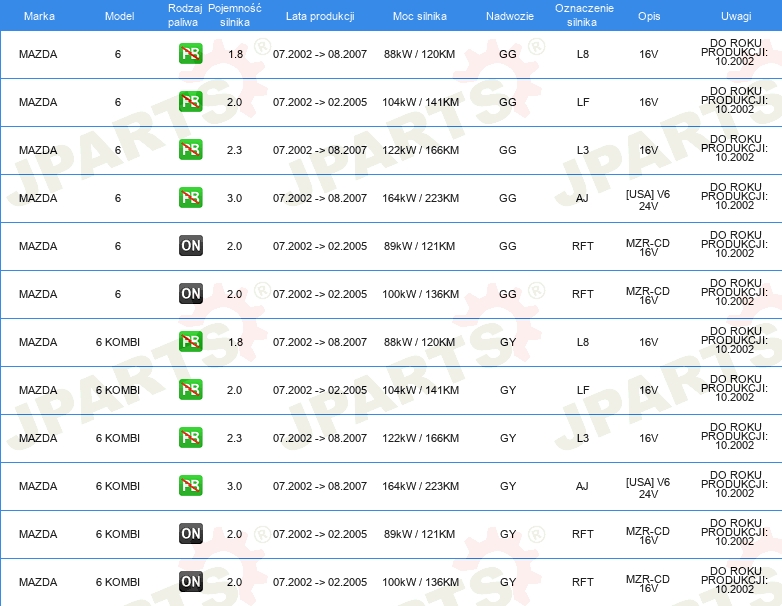Select 104kW / 141KM in Mazda 6 row
Image resolution: width=782 pixels, height=606 pixels.
[x=420, y=102]
